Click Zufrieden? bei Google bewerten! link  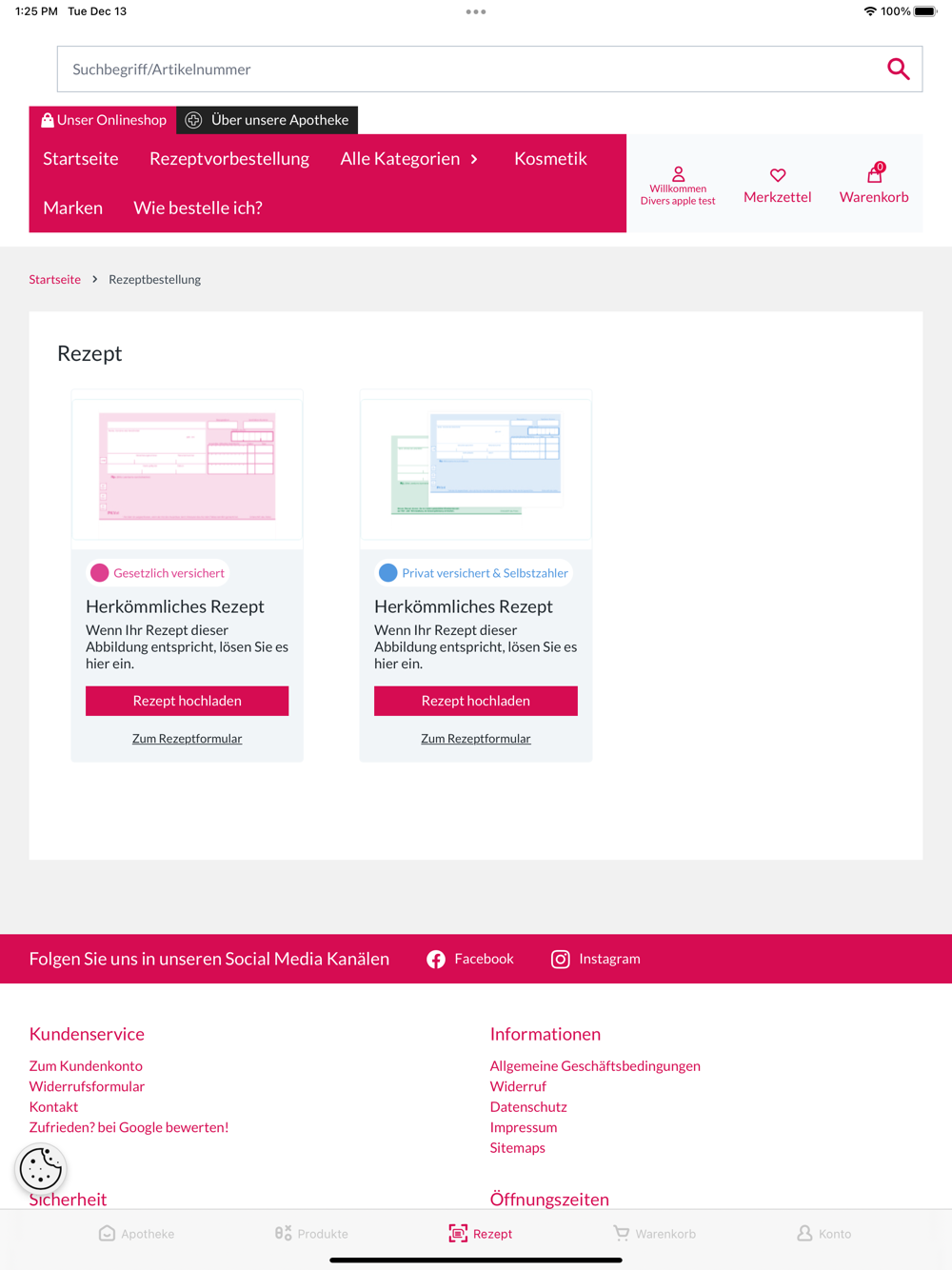(x=129, y=1127)
